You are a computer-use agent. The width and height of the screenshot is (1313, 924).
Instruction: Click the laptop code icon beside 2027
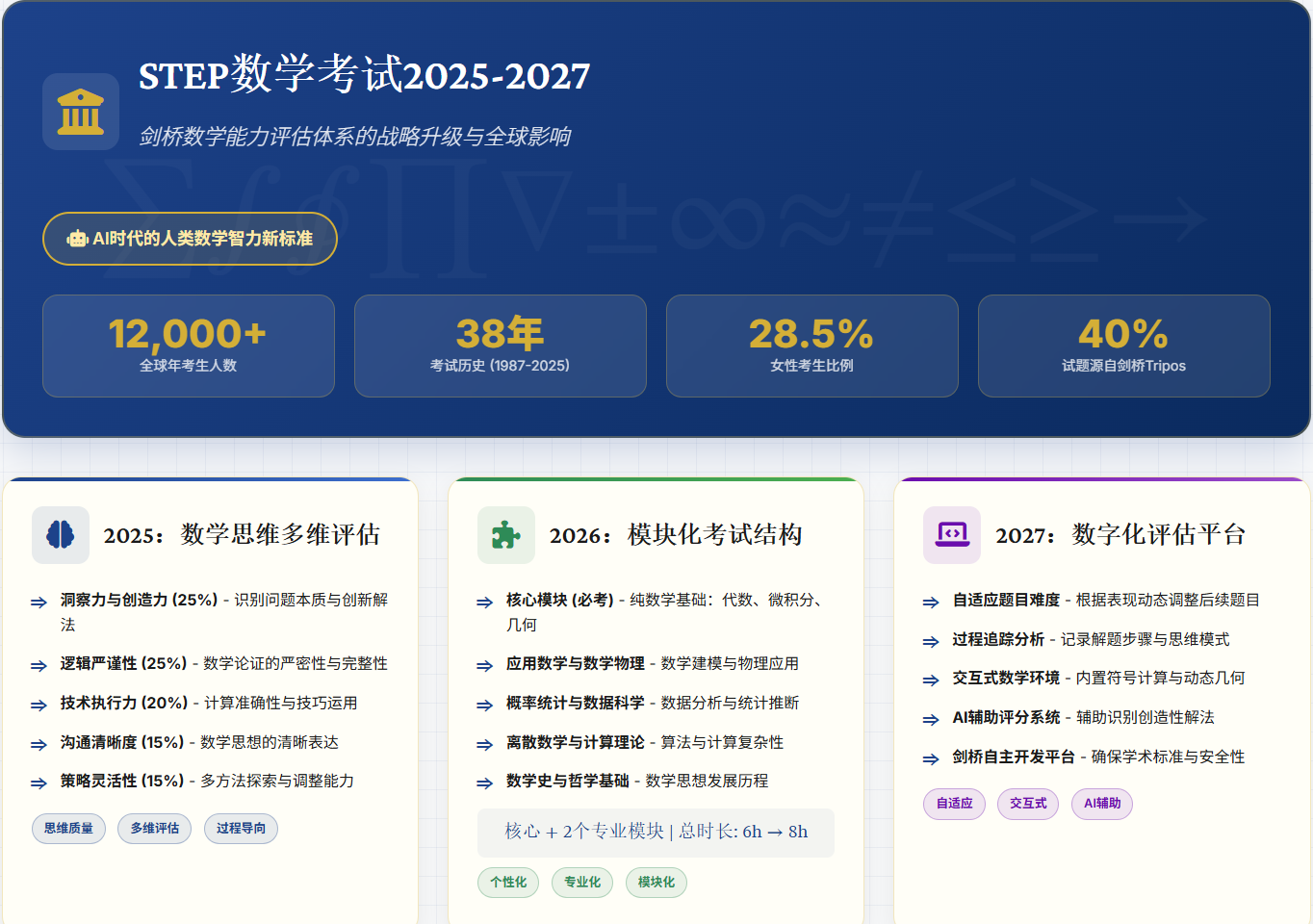(x=952, y=535)
